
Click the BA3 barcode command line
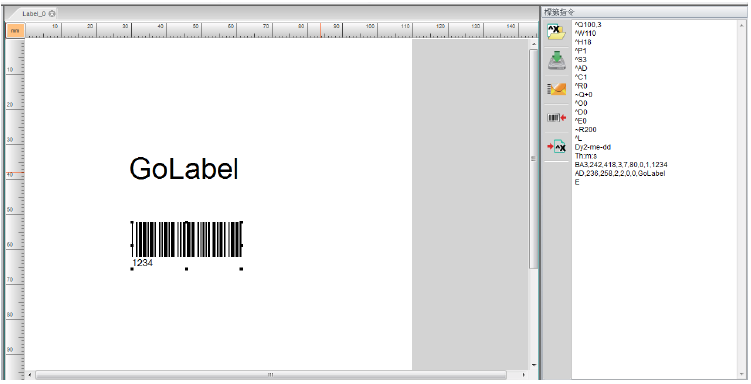[x=621, y=164]
